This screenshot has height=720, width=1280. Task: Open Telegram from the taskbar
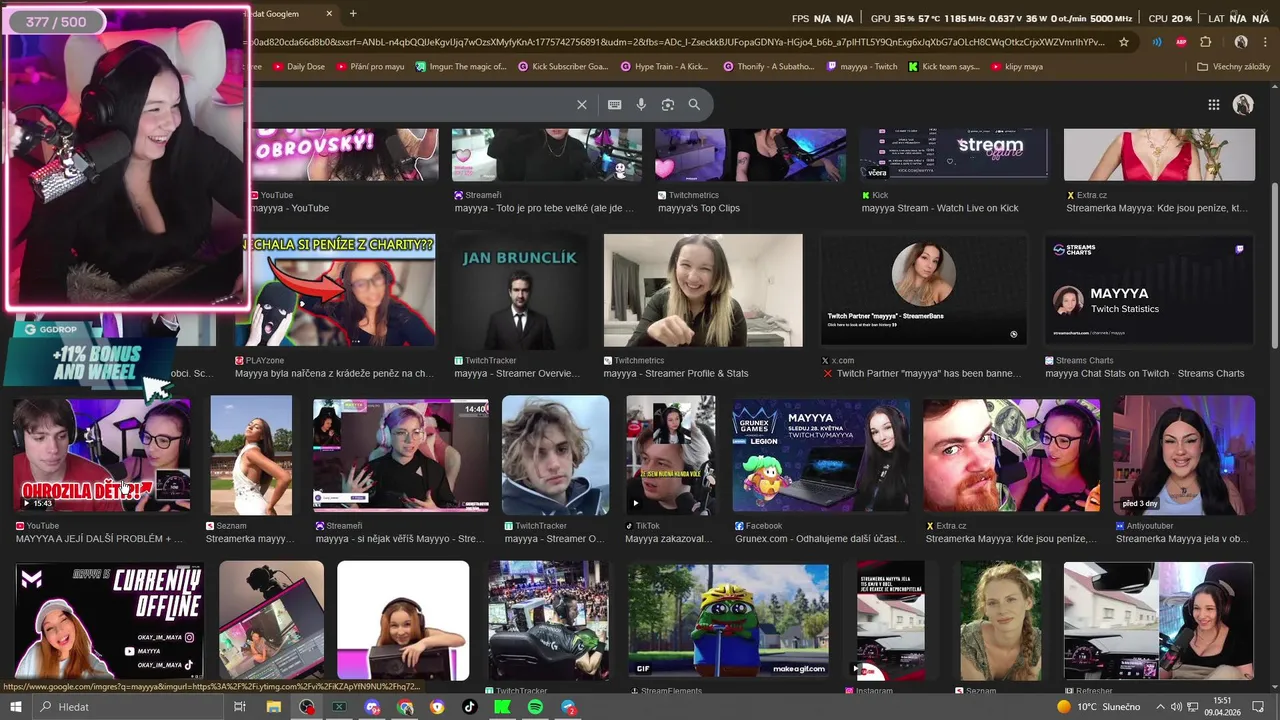coord(568,707)
